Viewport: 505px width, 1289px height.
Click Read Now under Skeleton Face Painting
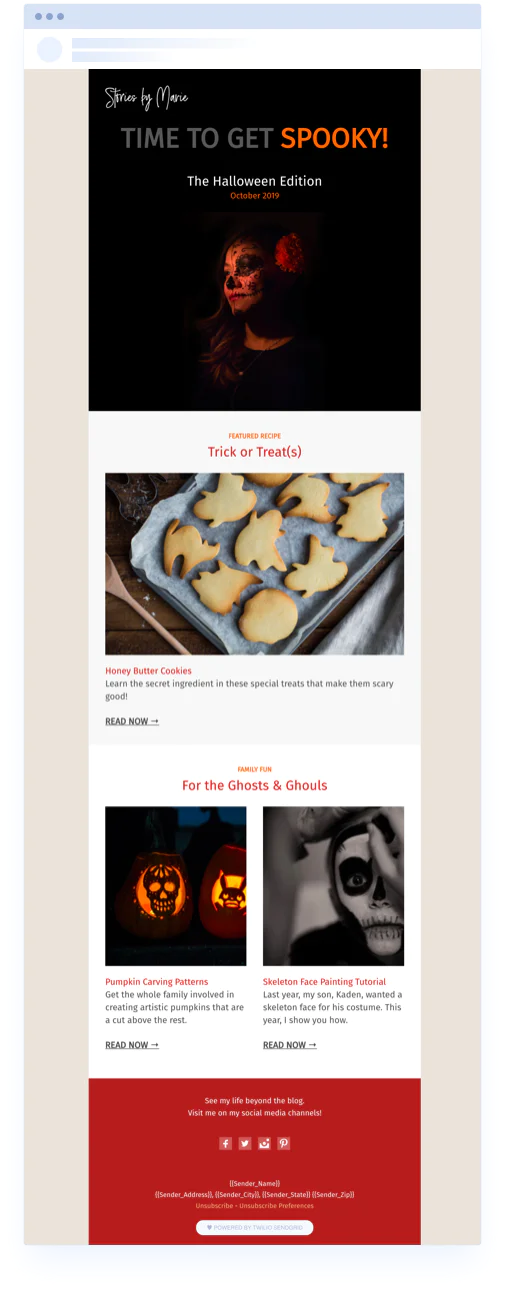(290, 1045)
